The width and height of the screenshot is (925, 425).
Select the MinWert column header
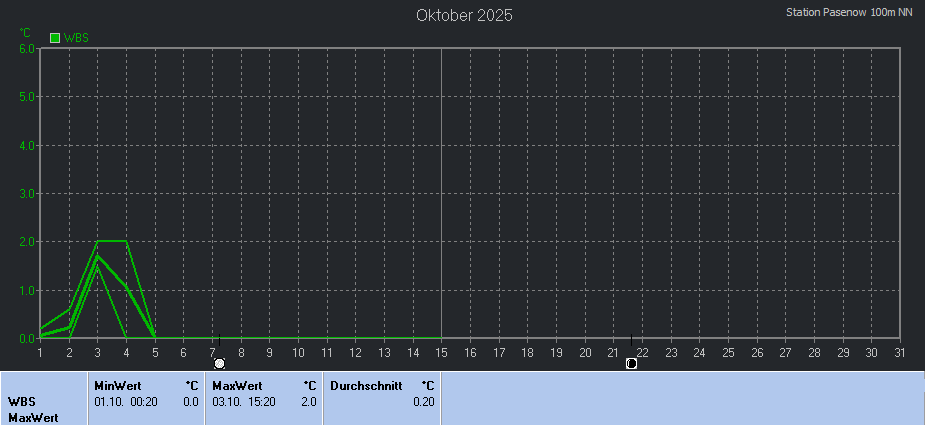117,385
